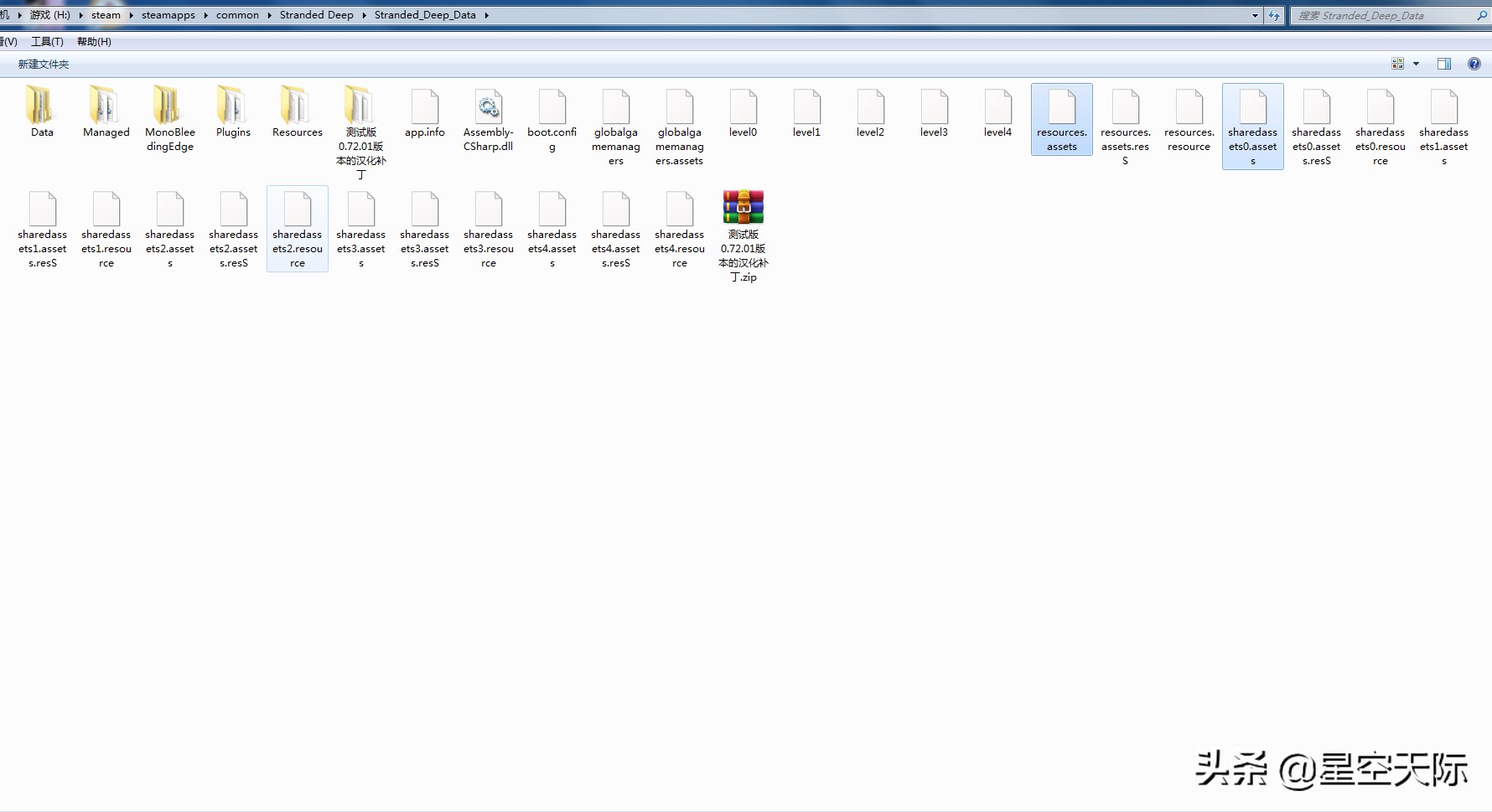Select the level1 file

pos(807,111)
